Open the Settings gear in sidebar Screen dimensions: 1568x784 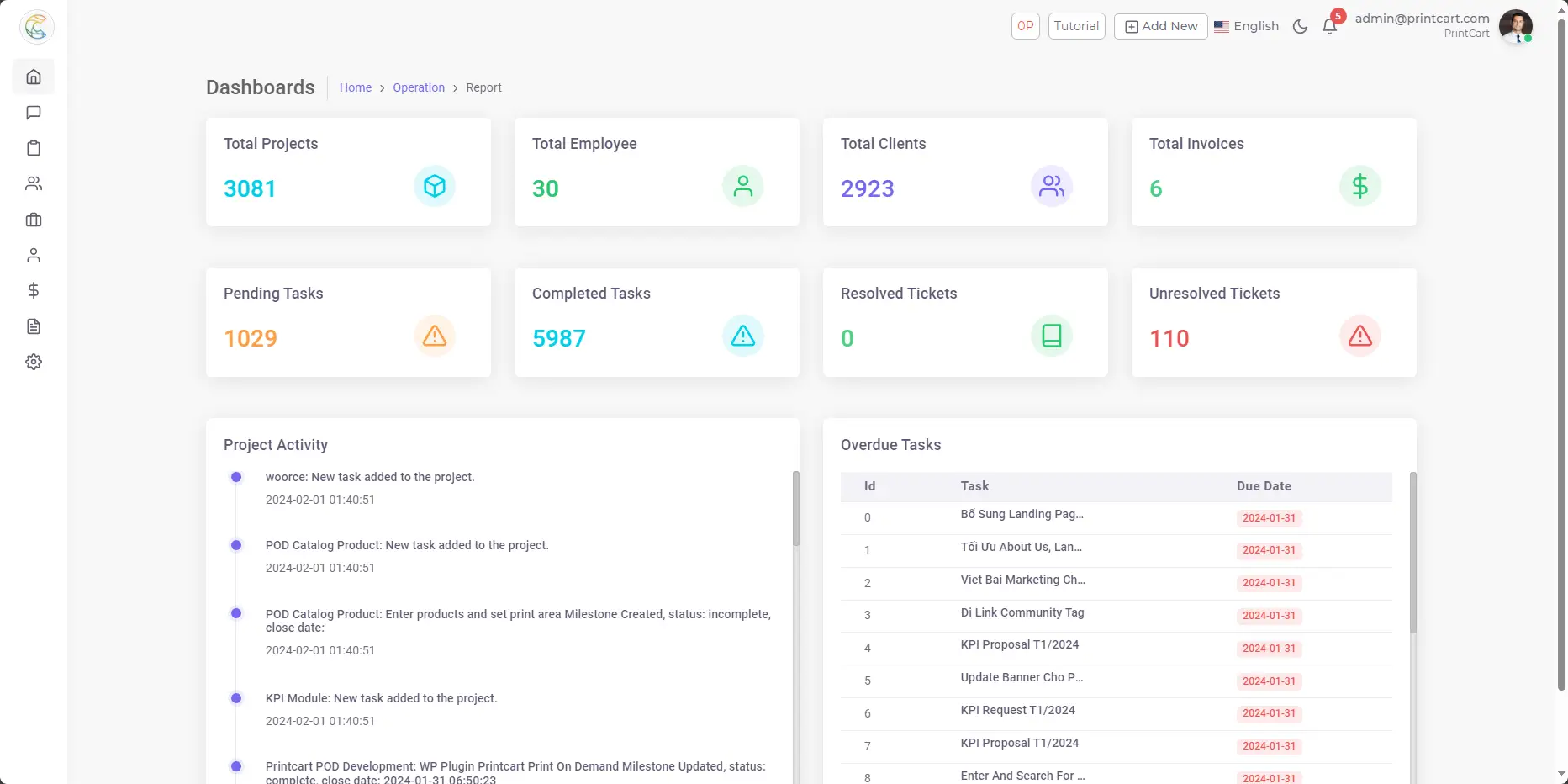point(34,362)
